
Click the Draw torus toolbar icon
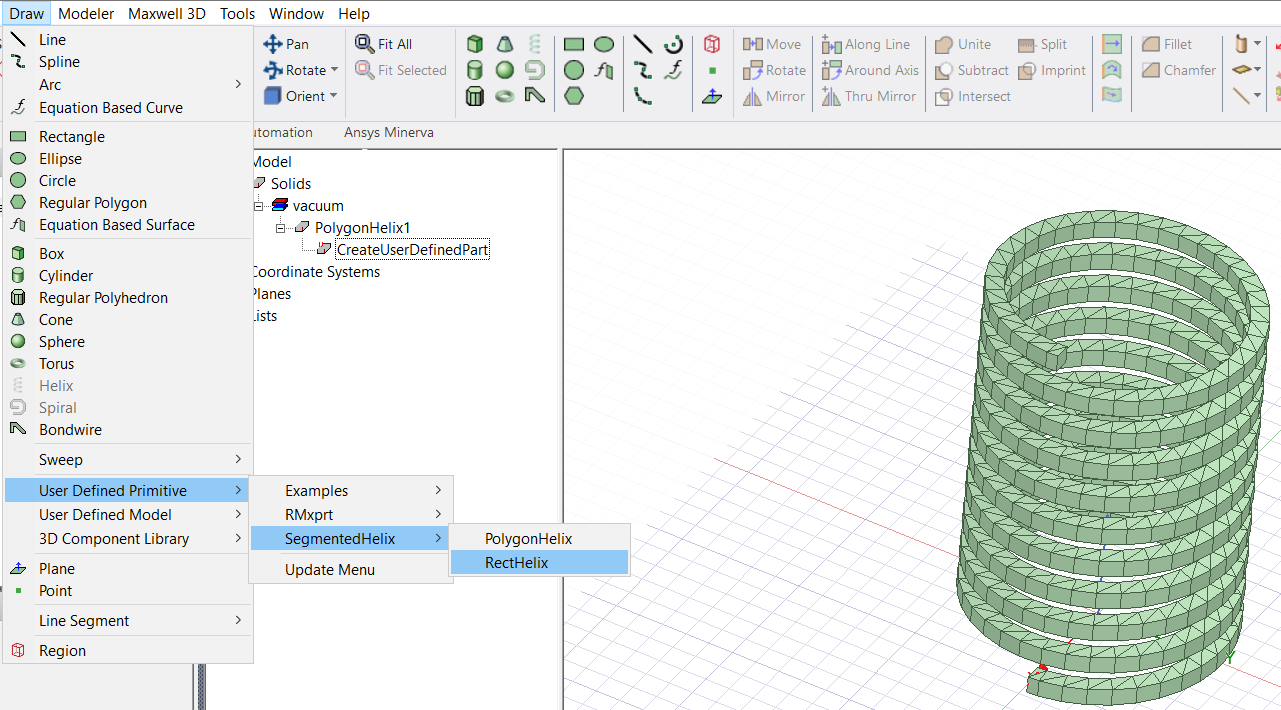point(505,96)
